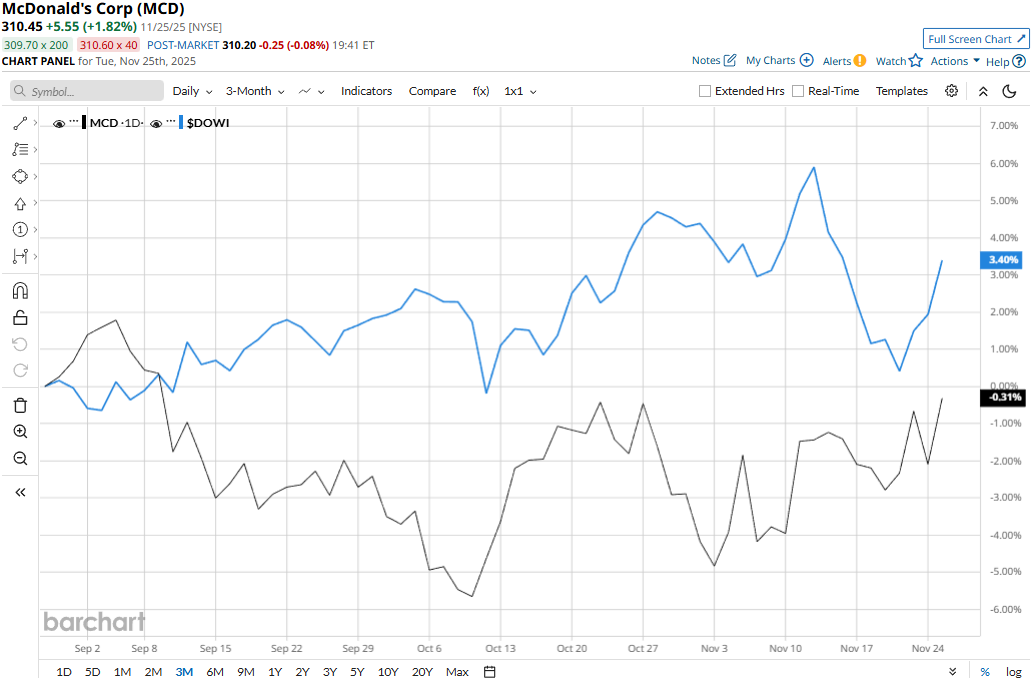Click the Full Screen Chart button
The width and height of the screenshot is (1032, 678).
pos(975,39)
